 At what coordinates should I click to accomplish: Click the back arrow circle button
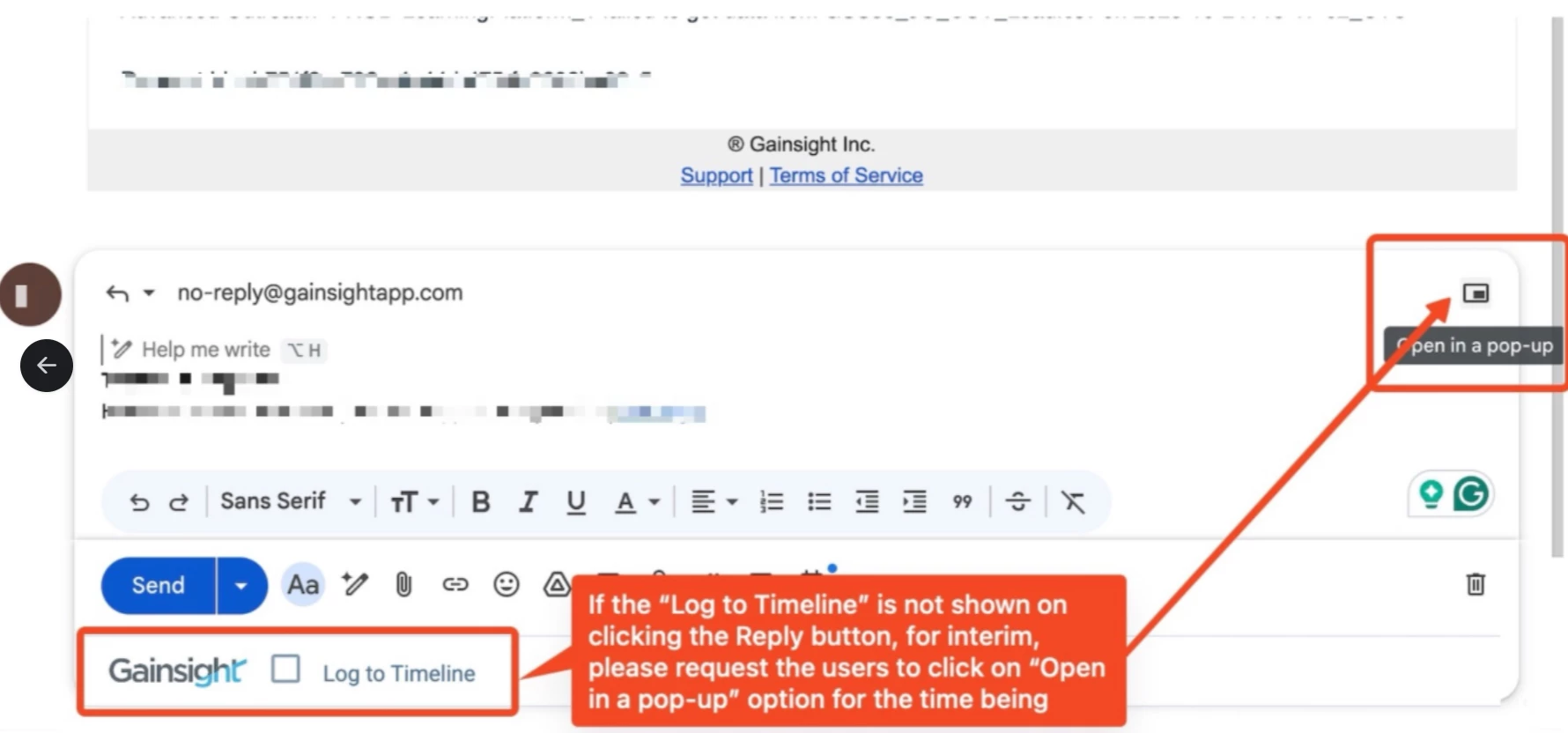47,366
